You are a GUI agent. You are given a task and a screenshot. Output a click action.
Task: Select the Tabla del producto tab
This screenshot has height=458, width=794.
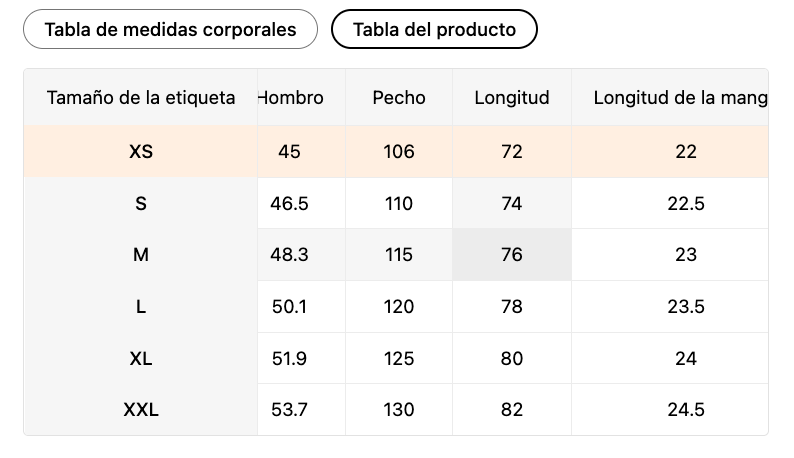(434, 29)
